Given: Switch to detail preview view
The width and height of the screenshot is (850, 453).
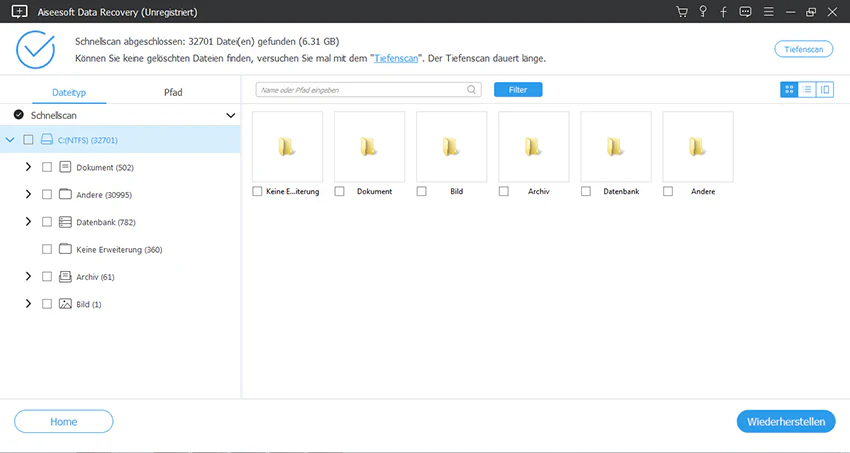Looking at the screenshot, I should [x=825, y=89].
